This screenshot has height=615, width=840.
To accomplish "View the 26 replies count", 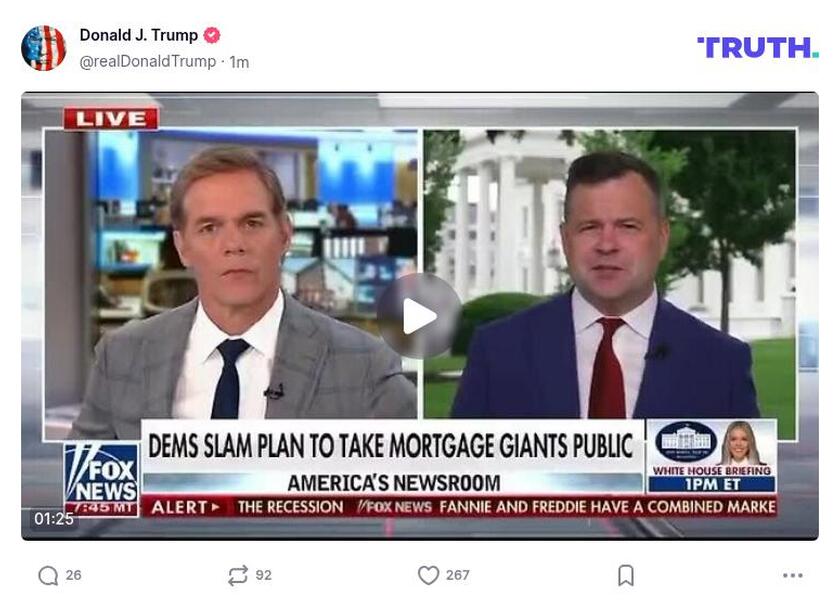I will (x=73, y=575).
